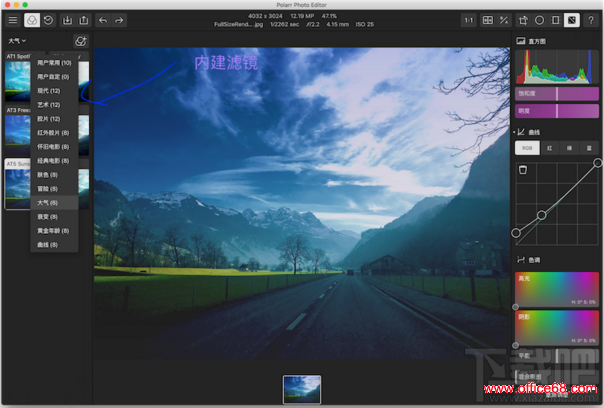The height and width of the screenshot is (408, 604).
Task: Apply the AT1 Spotlight filter thumbnail
Action: (x=17, y=77)
